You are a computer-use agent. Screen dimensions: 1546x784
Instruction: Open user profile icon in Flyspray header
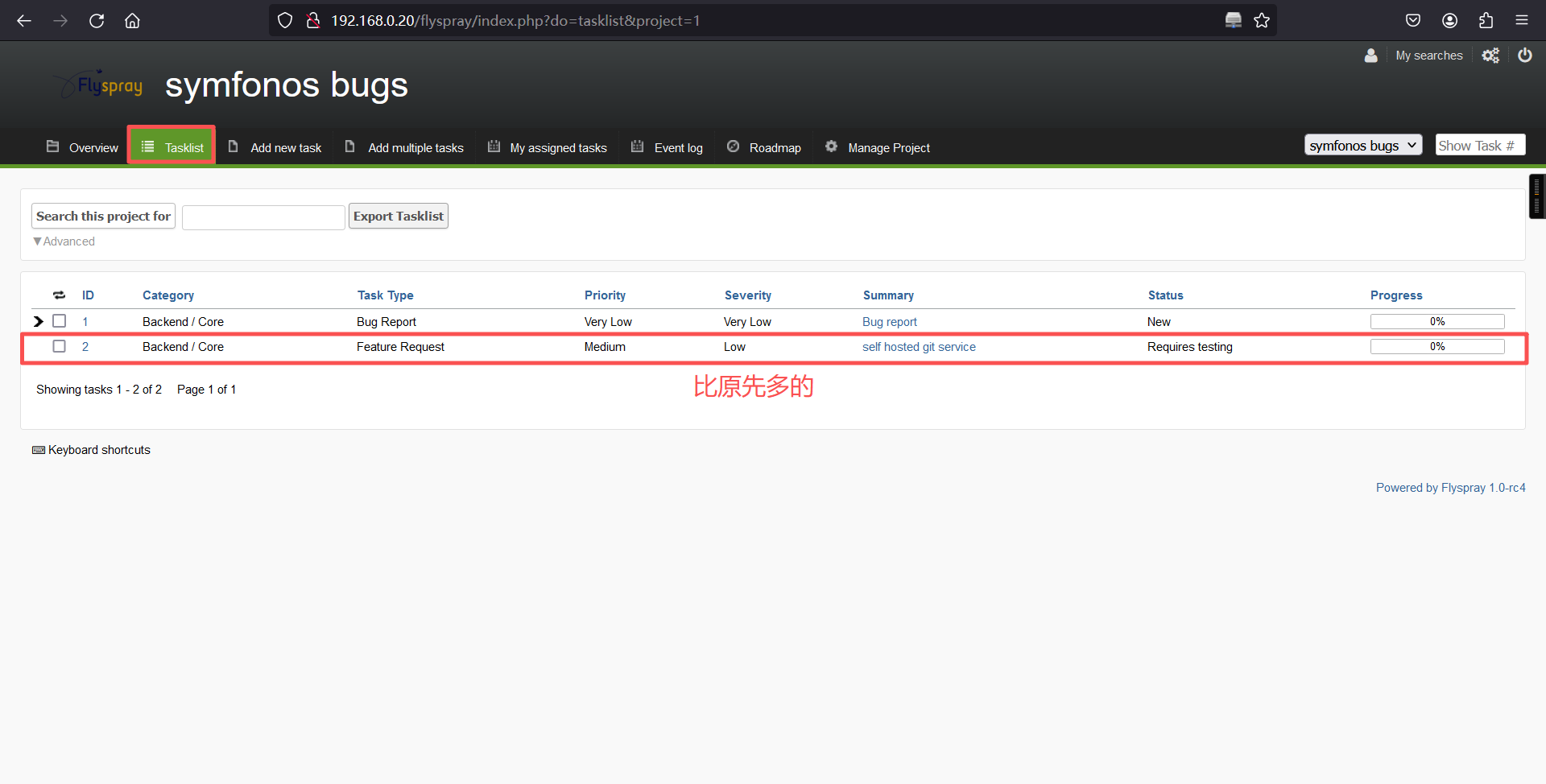click(x=1371, y=56)
